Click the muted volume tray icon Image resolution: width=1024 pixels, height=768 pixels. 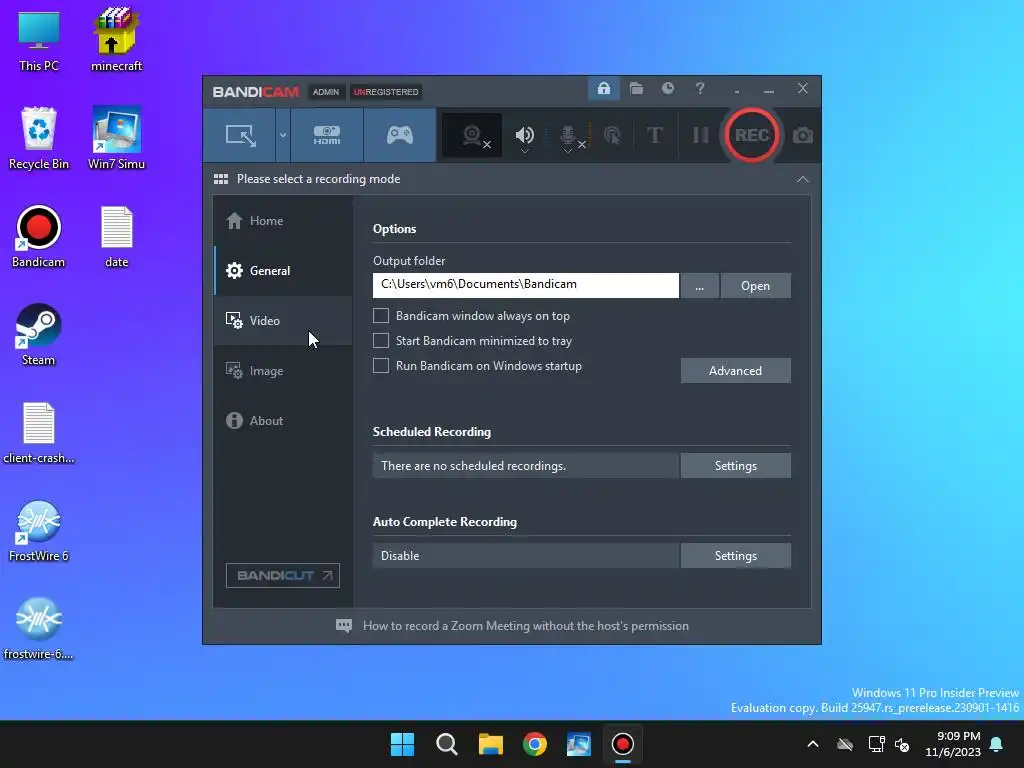902,744
